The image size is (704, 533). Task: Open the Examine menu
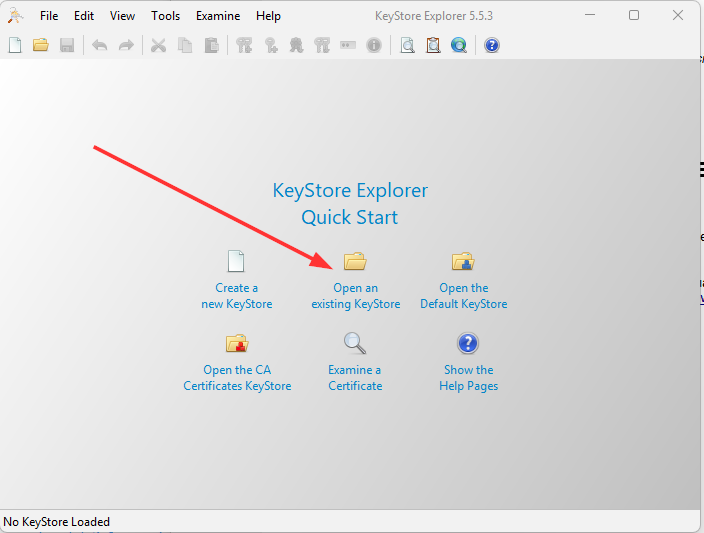pyautogui.click(x=218, y=16)
